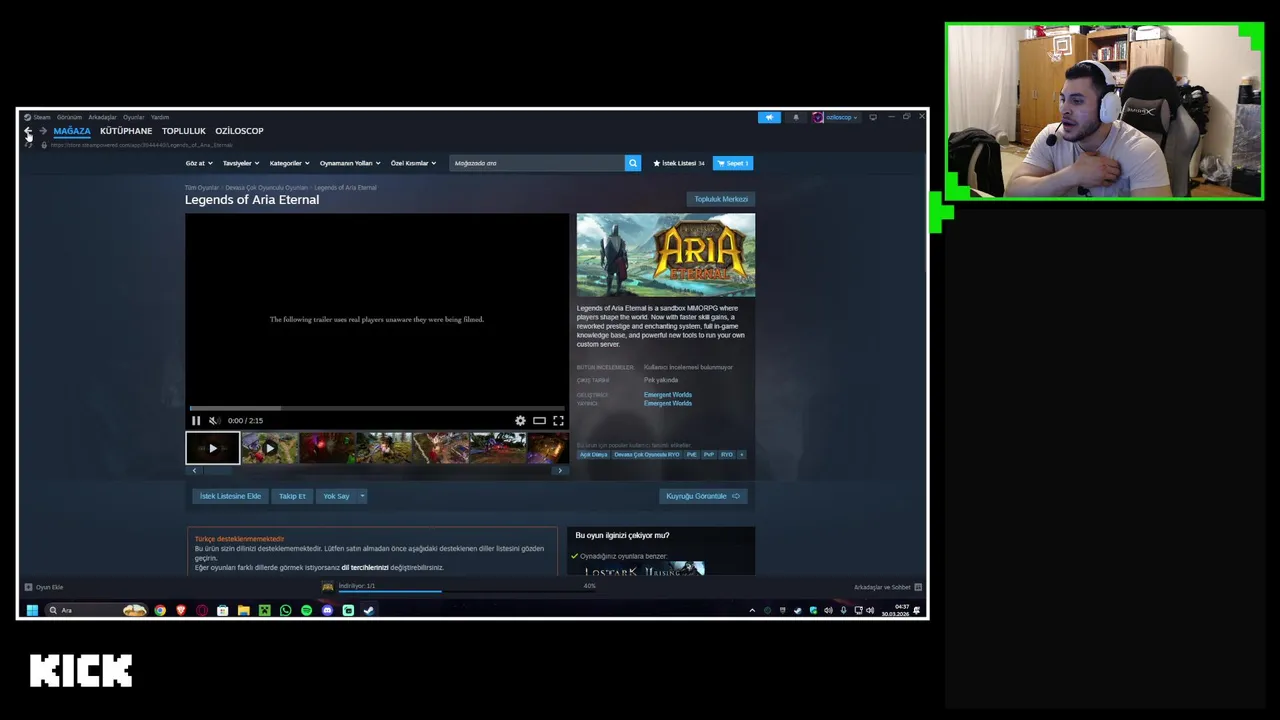Go back with the Steam back arrow
Viewport: 1280px width, 720px height.
click(x=28, y=131)
